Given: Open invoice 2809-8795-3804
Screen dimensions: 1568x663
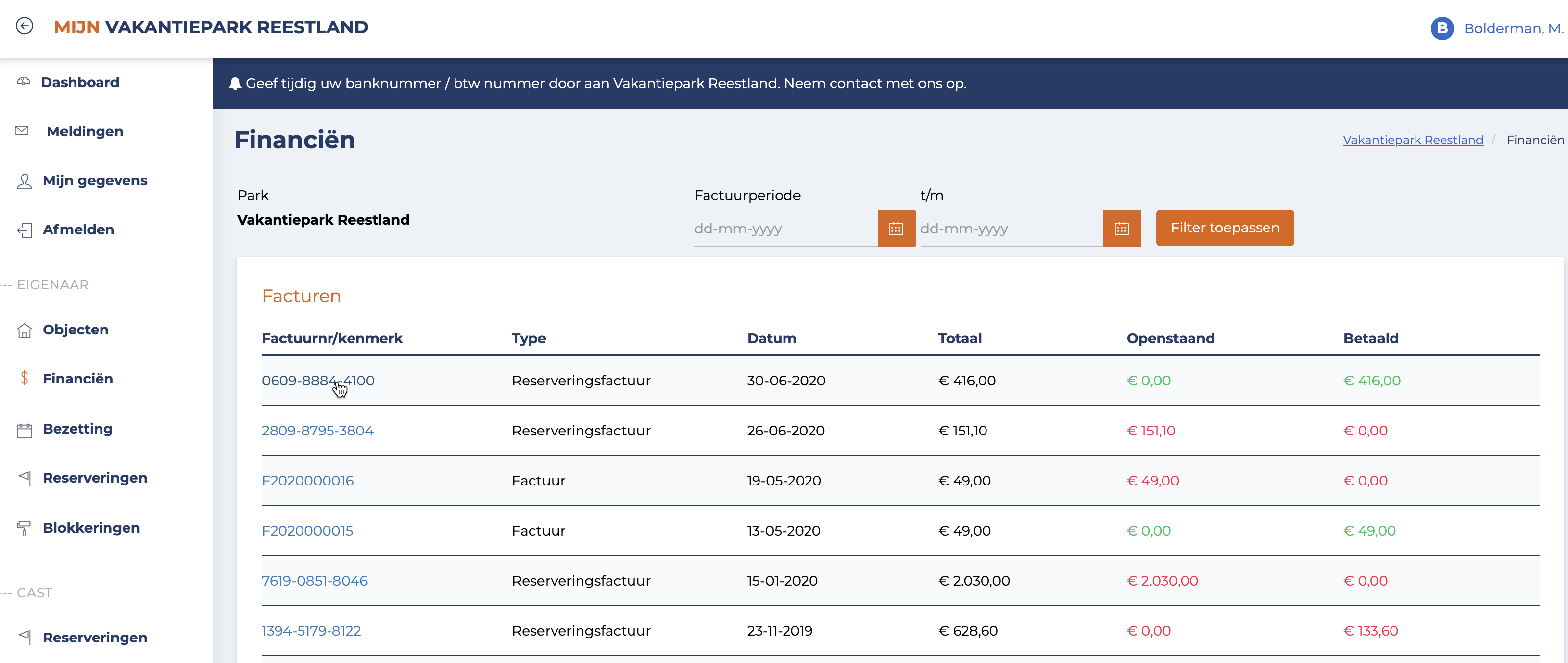Looking at the screenshot, I should [x=317, y=431].
